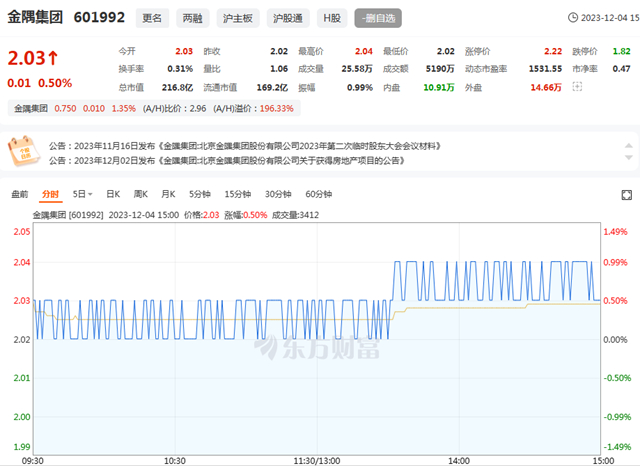Viewport: 640px width, 466px height.
Task: Click the H股 tag button
Action: [332, 18]
